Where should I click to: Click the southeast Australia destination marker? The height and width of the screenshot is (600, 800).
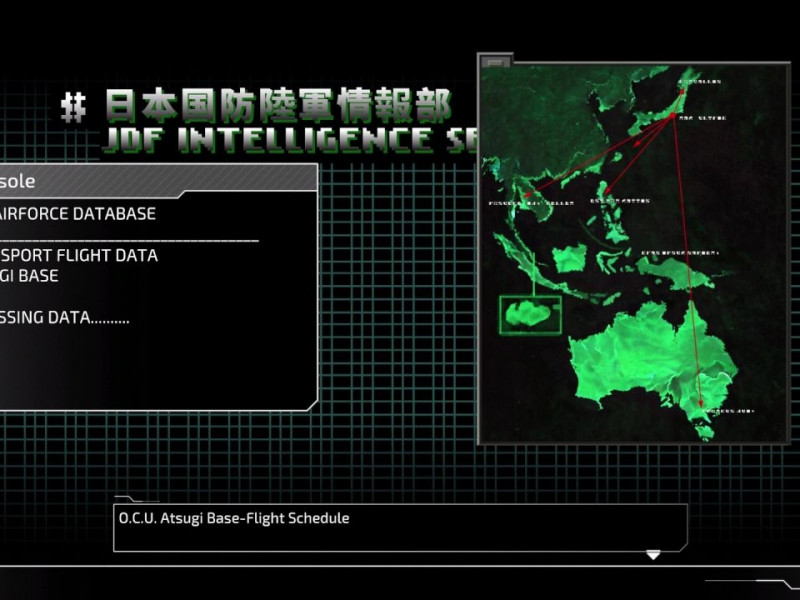703,406
